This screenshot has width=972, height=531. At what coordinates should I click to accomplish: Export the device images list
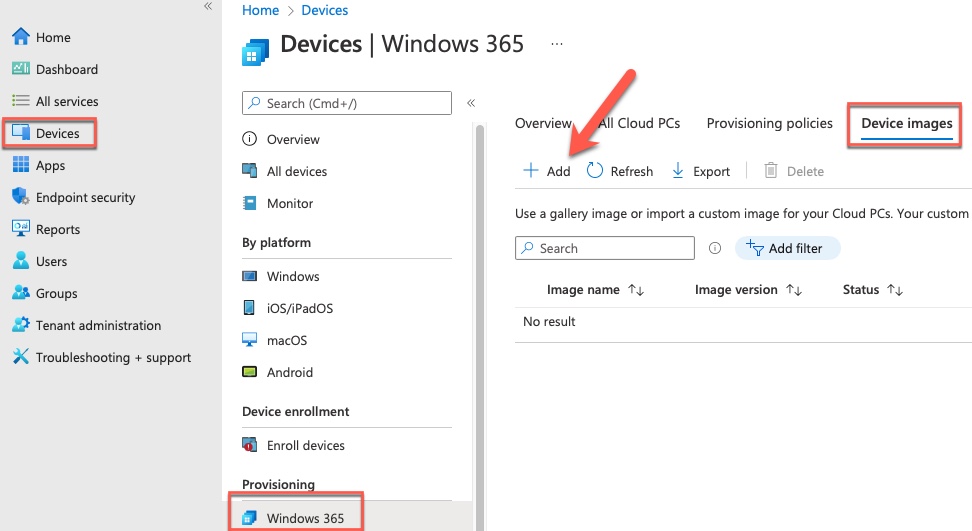pos(701,170)
